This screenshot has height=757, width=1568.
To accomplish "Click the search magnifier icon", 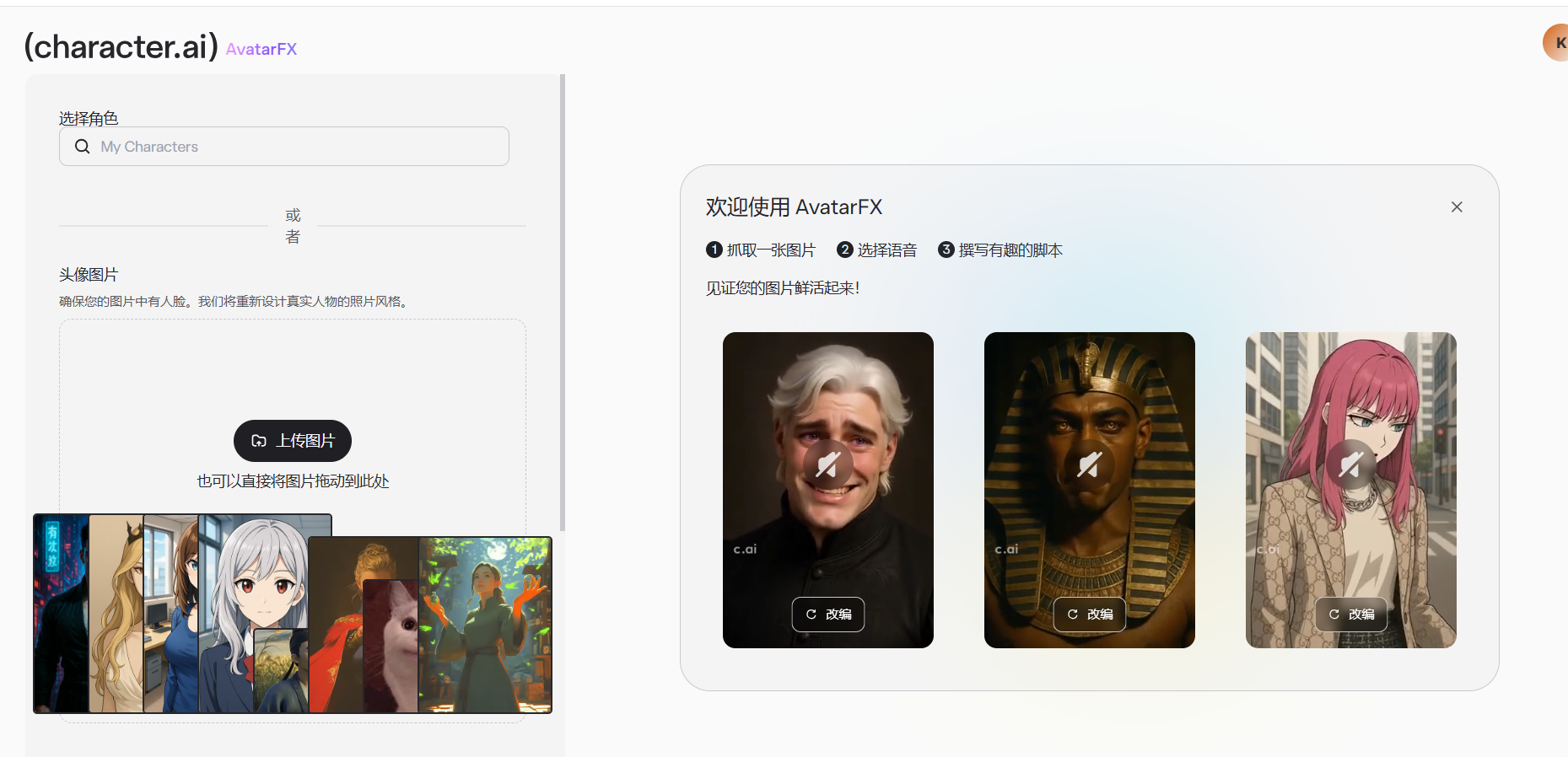I will (x=82, y=147).
